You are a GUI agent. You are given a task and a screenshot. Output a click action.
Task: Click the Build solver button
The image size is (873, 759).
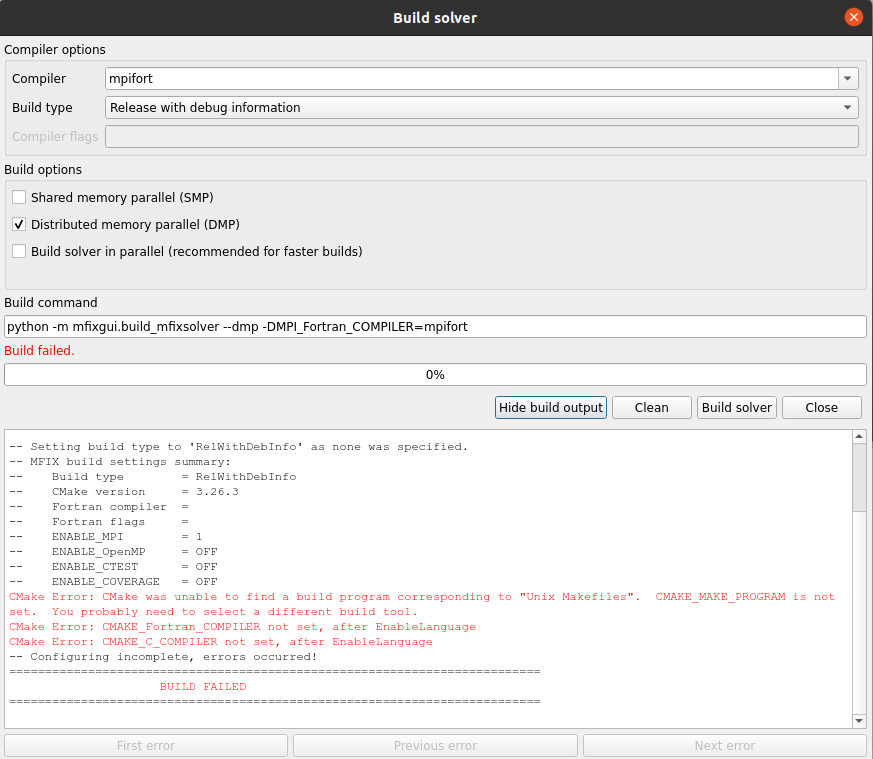pos(737,408)
